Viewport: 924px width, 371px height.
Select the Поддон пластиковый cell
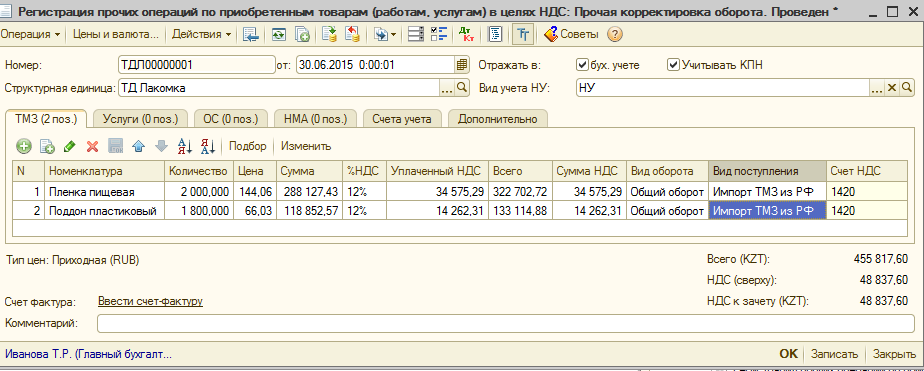104,211
